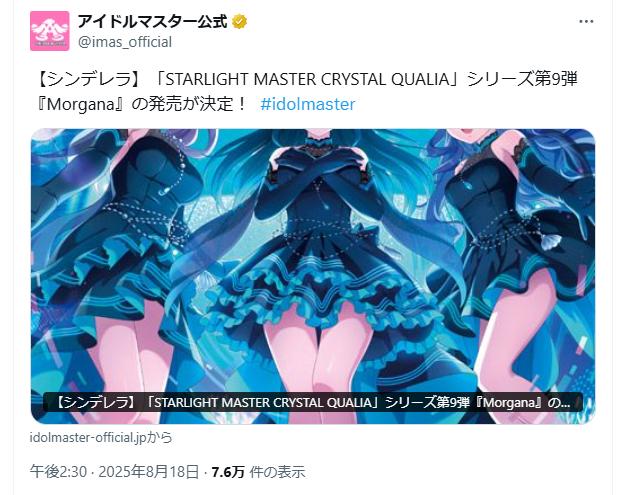This screenshot has height=495, width=621.
Task: Click the 午後2:30 timestamp
Action: (58, 472)
